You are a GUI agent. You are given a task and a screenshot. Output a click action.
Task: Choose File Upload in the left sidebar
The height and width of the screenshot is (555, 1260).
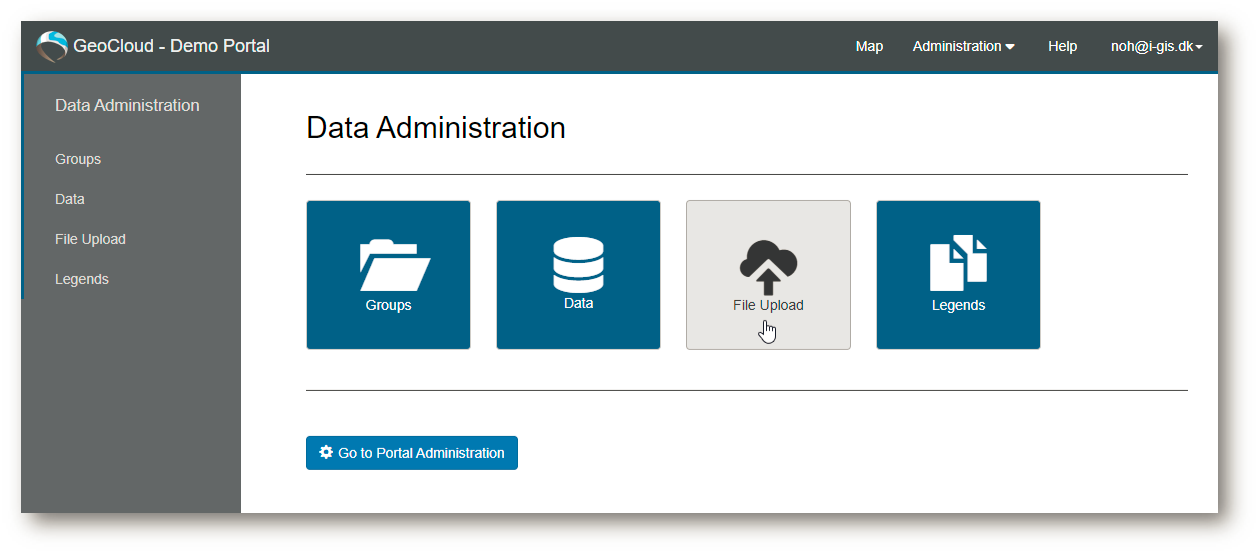click(90, 239)
